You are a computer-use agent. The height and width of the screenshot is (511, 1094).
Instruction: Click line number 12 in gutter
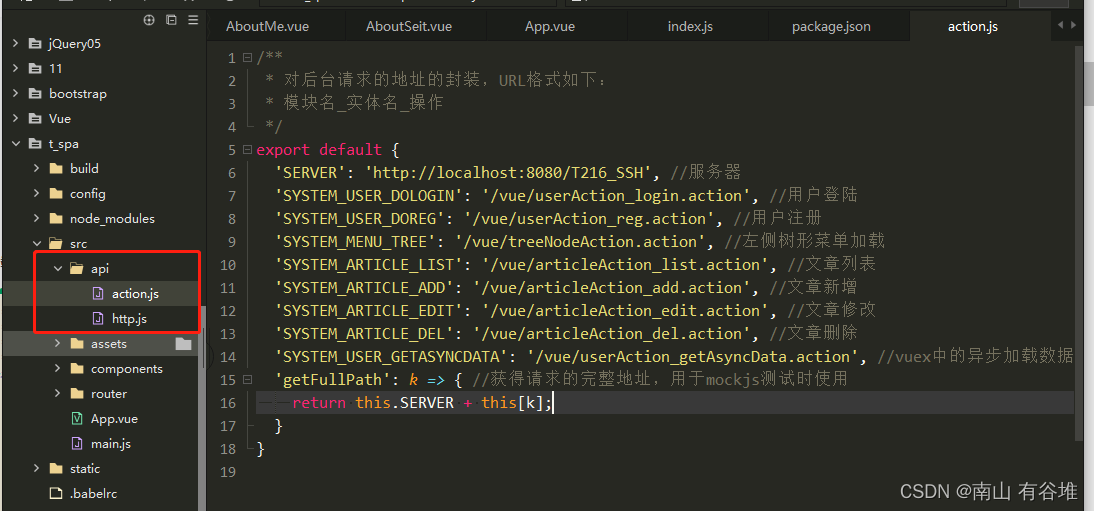227,311
